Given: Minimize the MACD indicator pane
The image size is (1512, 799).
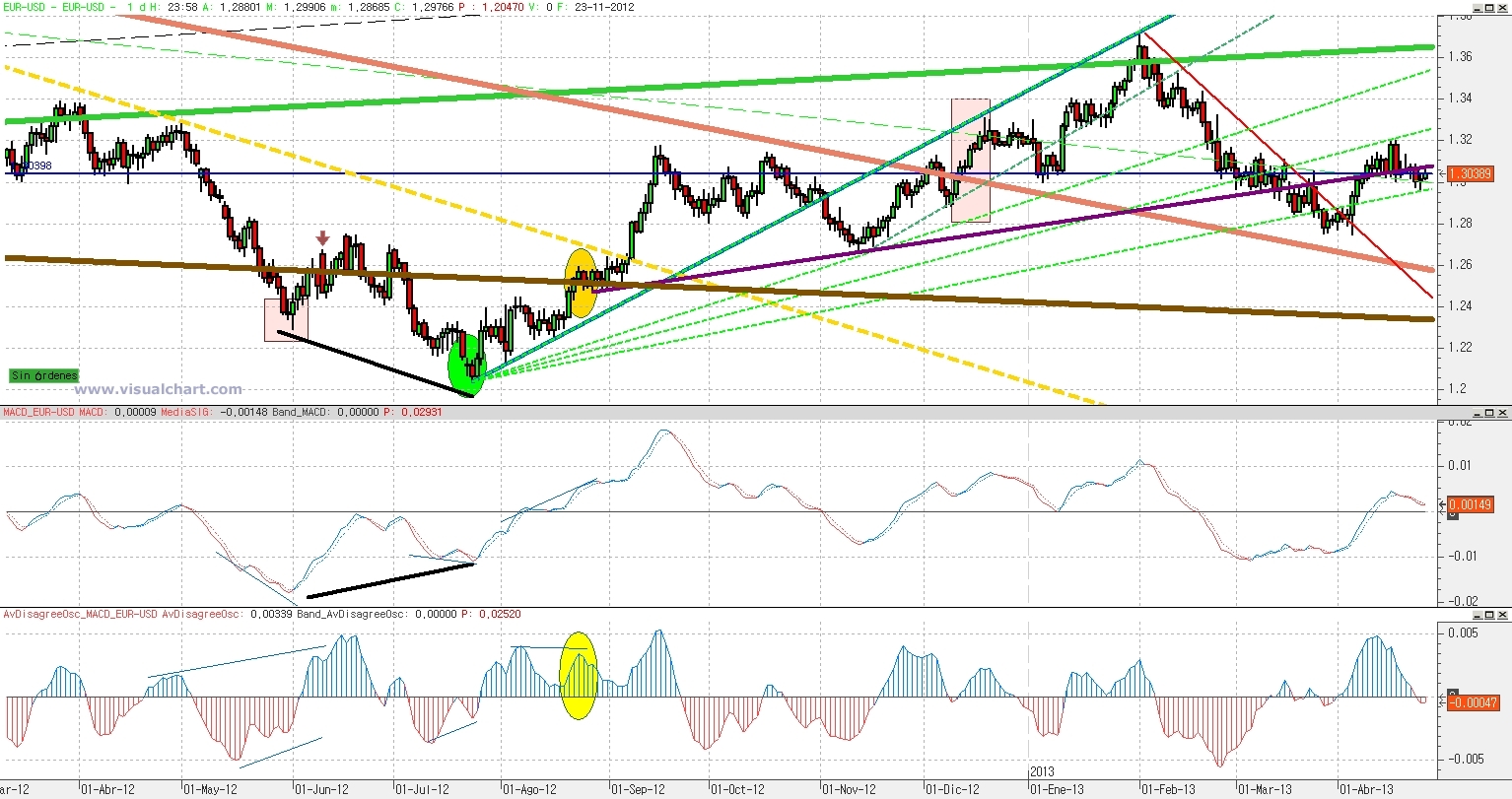Looking at the screenshot, I should click(x=1478, y=413).
